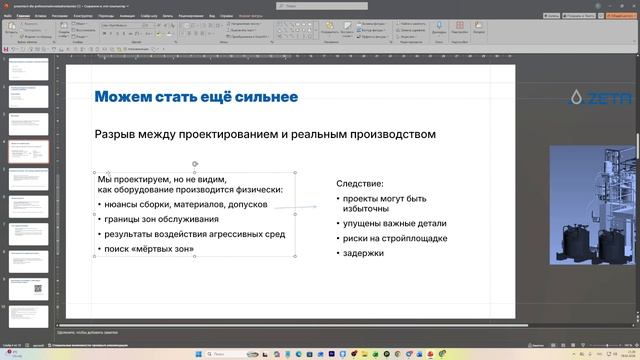Click Преобразовать в SmartArt icon
This screenshot has height=360, width=640.
pyautogui.click(x=247, y=36)
